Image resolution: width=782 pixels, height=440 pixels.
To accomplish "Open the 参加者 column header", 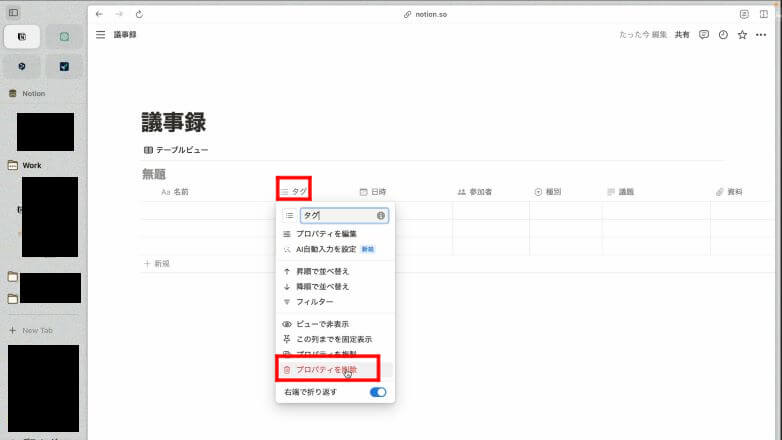I will 475,192.
